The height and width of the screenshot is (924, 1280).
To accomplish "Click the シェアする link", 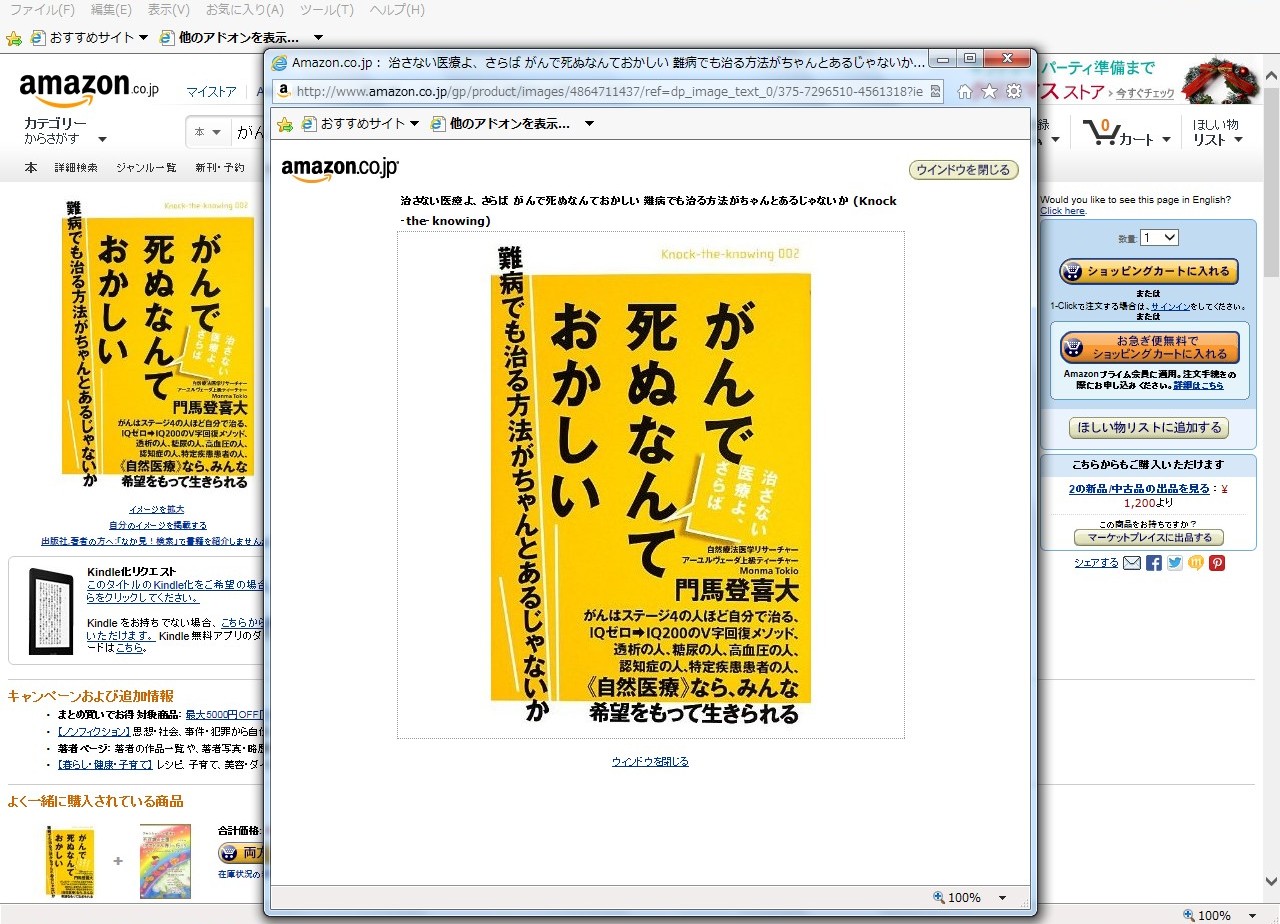I will 1096,563.
